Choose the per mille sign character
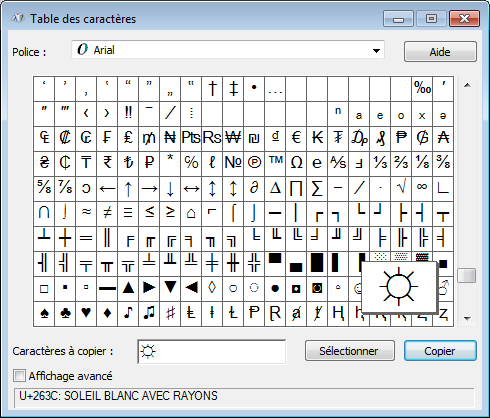490x418 pixels. point(422,89)
